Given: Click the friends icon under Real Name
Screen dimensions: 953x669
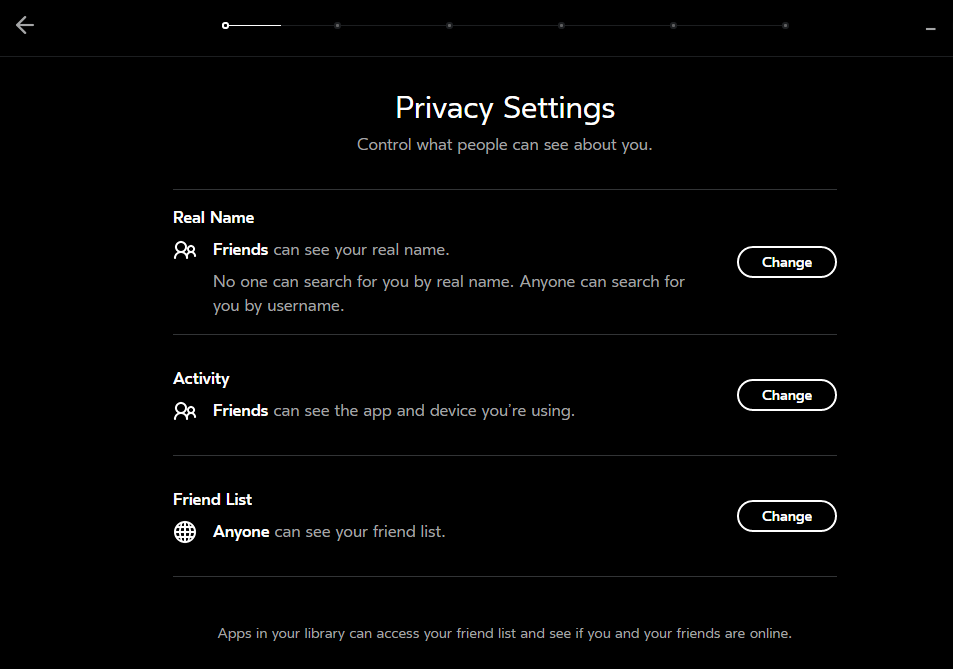Looking at the screenshot, I should coord(185,250).
